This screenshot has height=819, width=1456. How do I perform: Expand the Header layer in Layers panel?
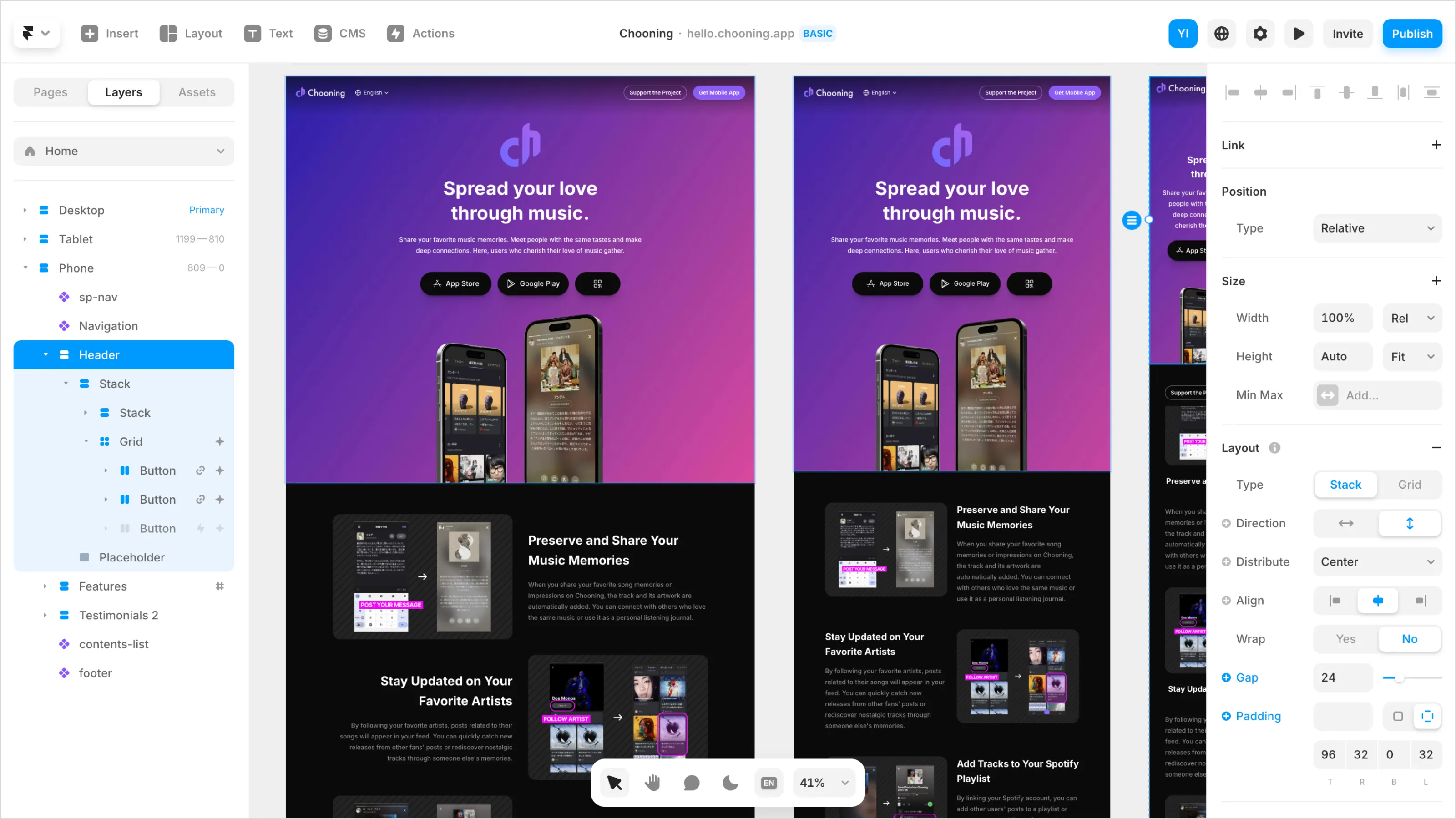click(45, 354)
